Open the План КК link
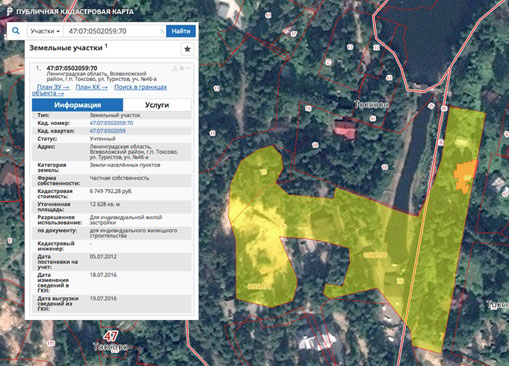The image size is (509, 366). pos(92,87)
